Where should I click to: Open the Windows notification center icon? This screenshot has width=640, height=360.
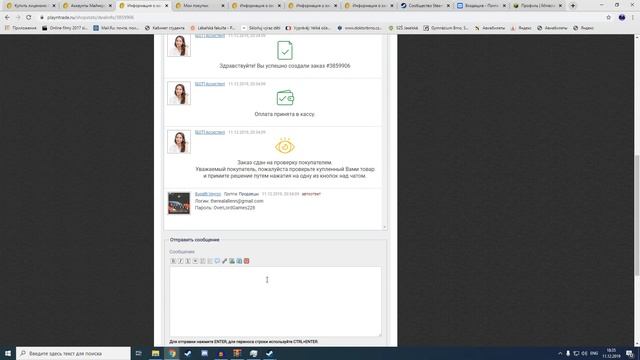630,353
